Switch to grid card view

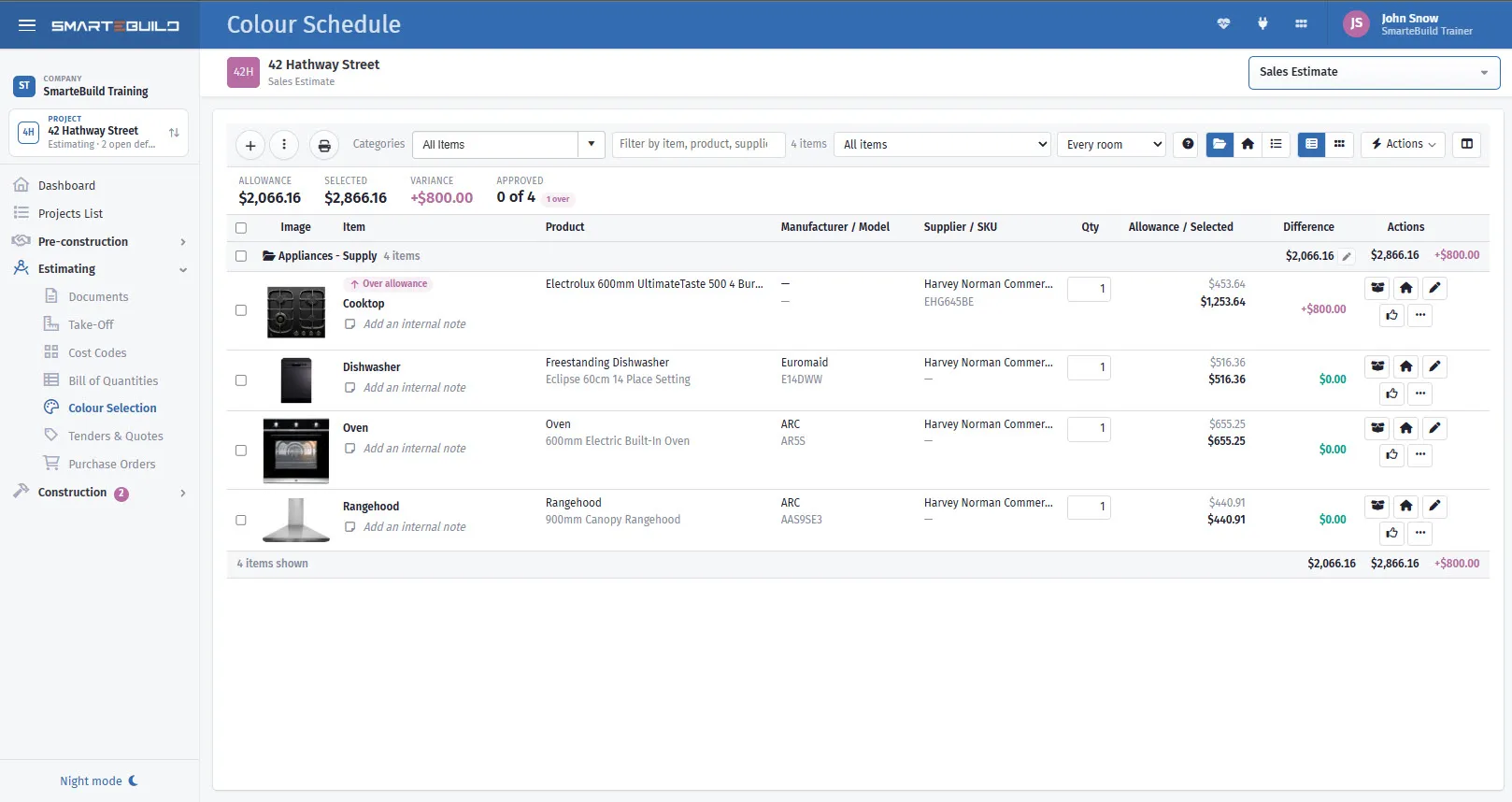[1339, 144]
